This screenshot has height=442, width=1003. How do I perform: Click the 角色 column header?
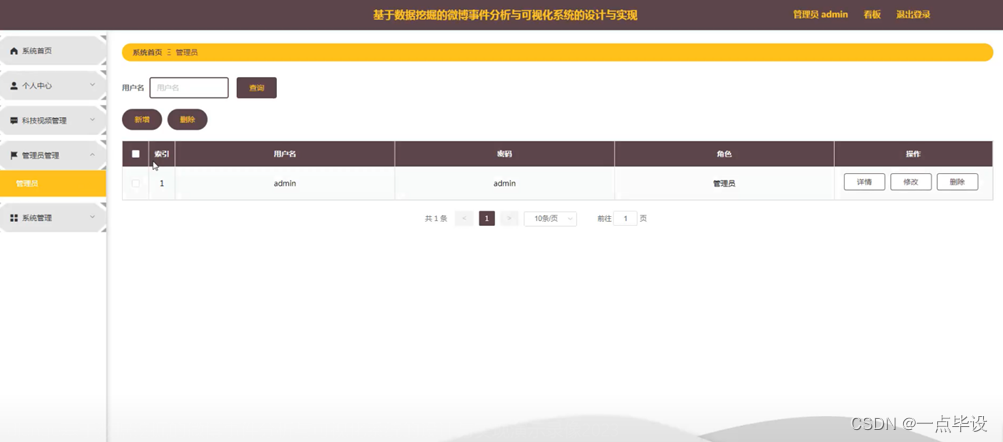point(724,154)
